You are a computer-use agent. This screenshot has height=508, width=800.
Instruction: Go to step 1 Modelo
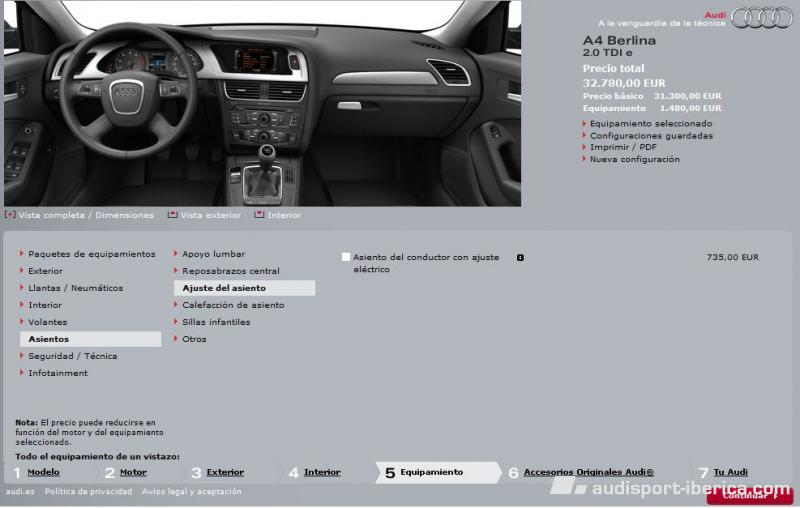(x=43, y=472)
